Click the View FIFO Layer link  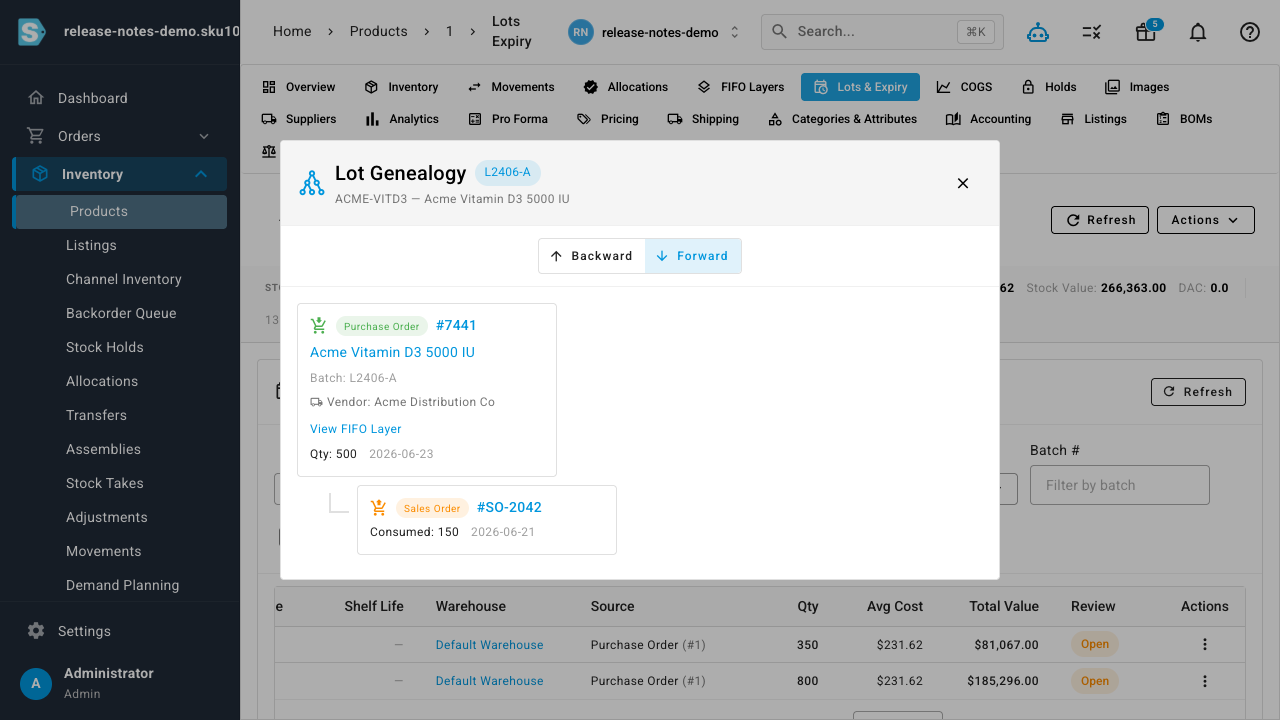tap(356, 429)
